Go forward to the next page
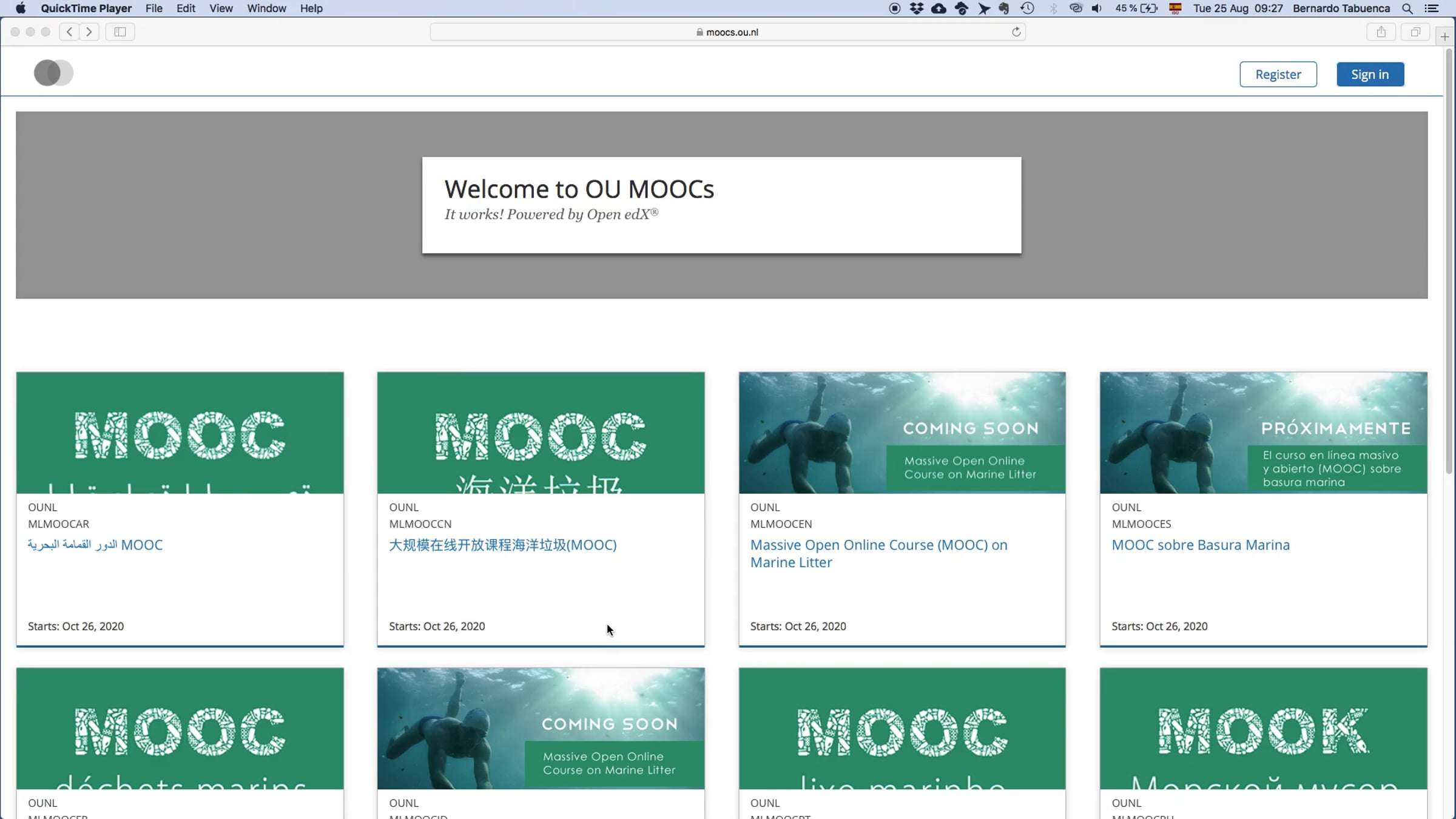The width and height of the screenshot is (1456, 819). pyautogui.click(x=89, y=32)
